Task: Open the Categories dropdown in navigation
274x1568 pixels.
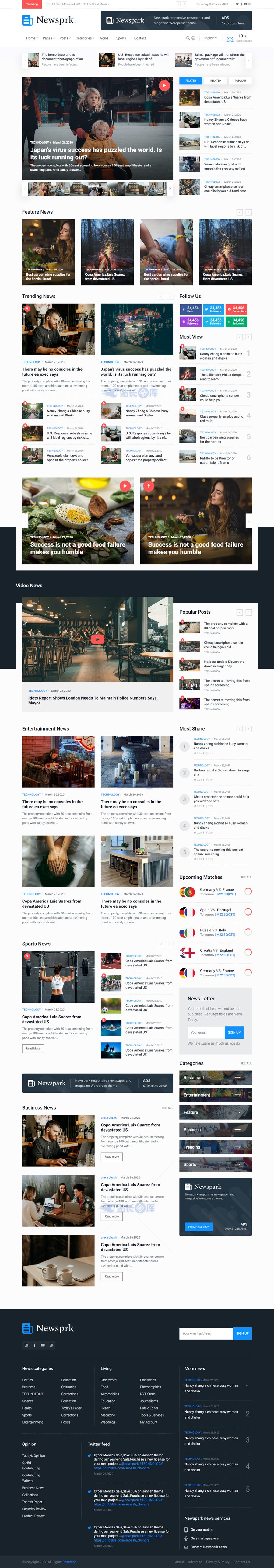Action: pyautogui.click(x=85, y=38)
